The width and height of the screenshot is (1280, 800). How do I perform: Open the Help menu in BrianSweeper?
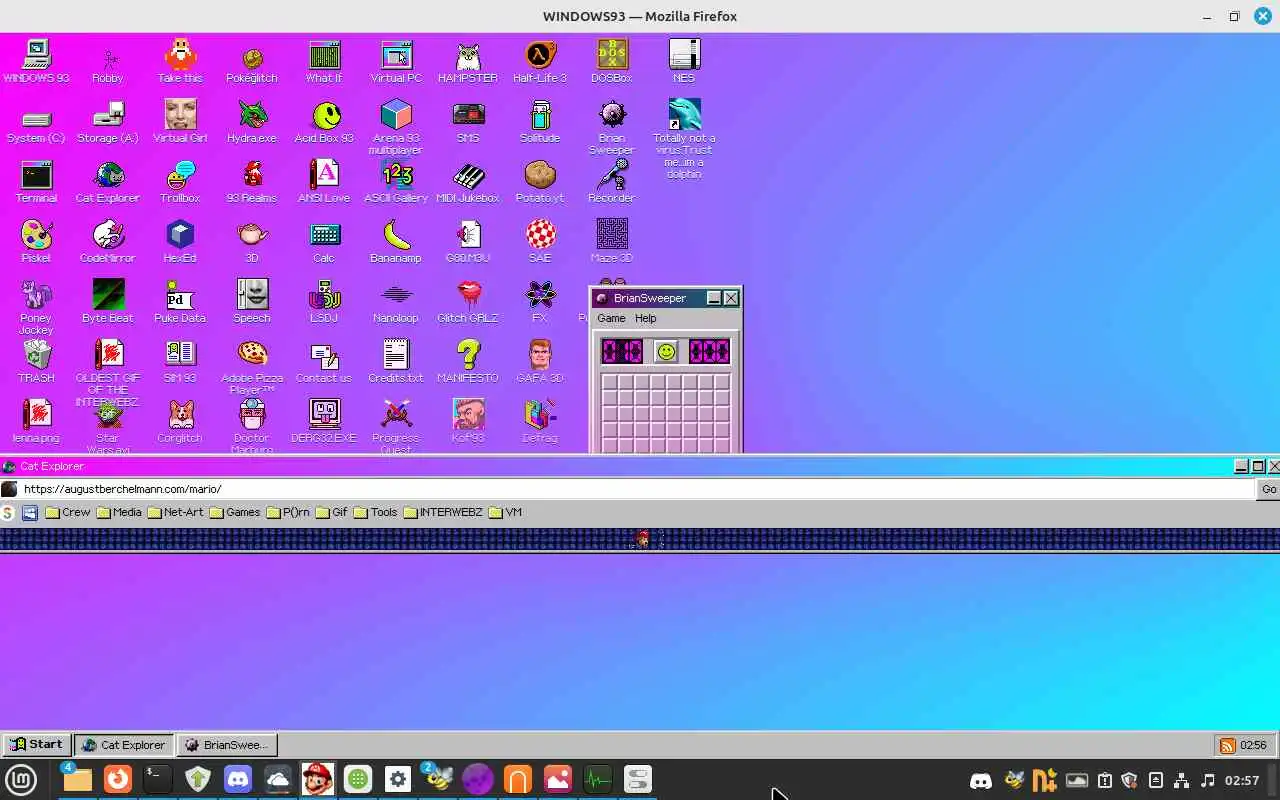(x=645, y=318)
